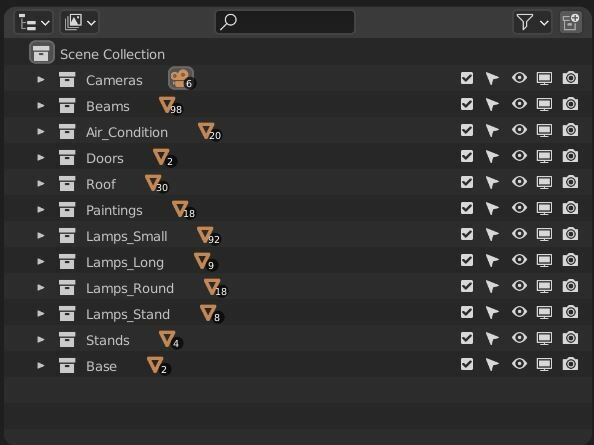Click the Scene Collection box icon
The image size is (594, 445).
(x=41, y=53)
